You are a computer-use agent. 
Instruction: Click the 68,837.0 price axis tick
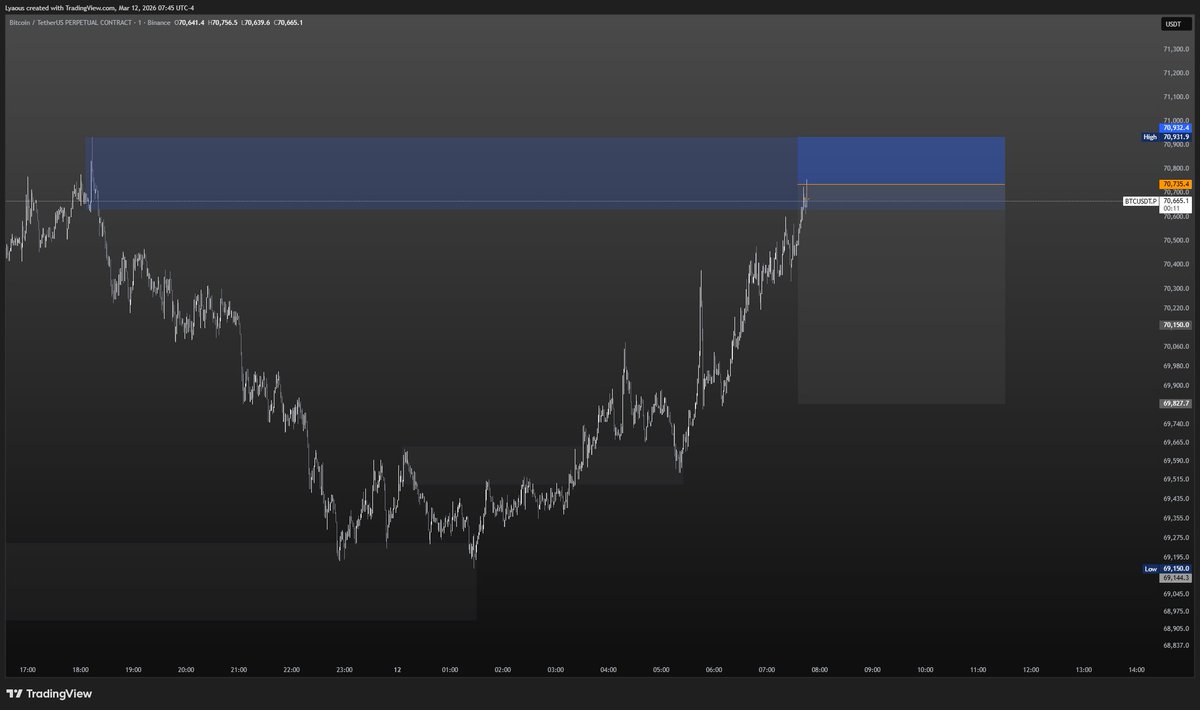click(1175, 645)
